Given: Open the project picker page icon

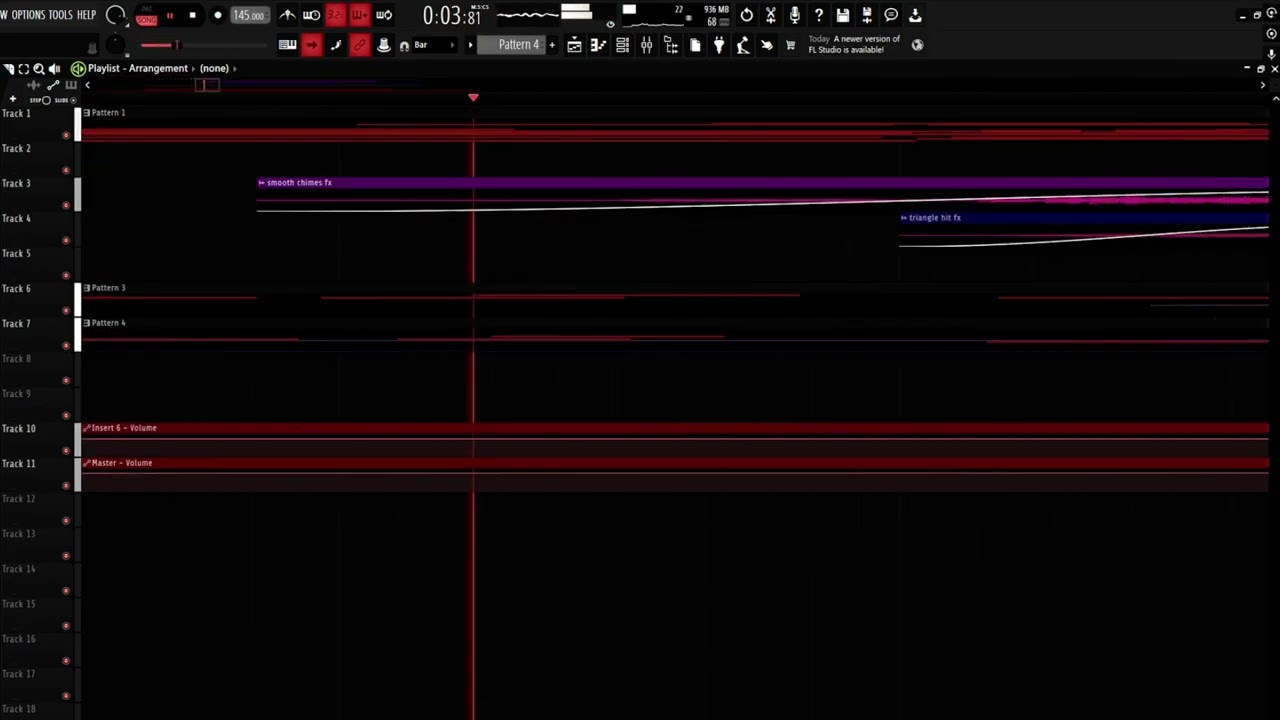Looking at the screenshot, I should click(x=695, y=45).
